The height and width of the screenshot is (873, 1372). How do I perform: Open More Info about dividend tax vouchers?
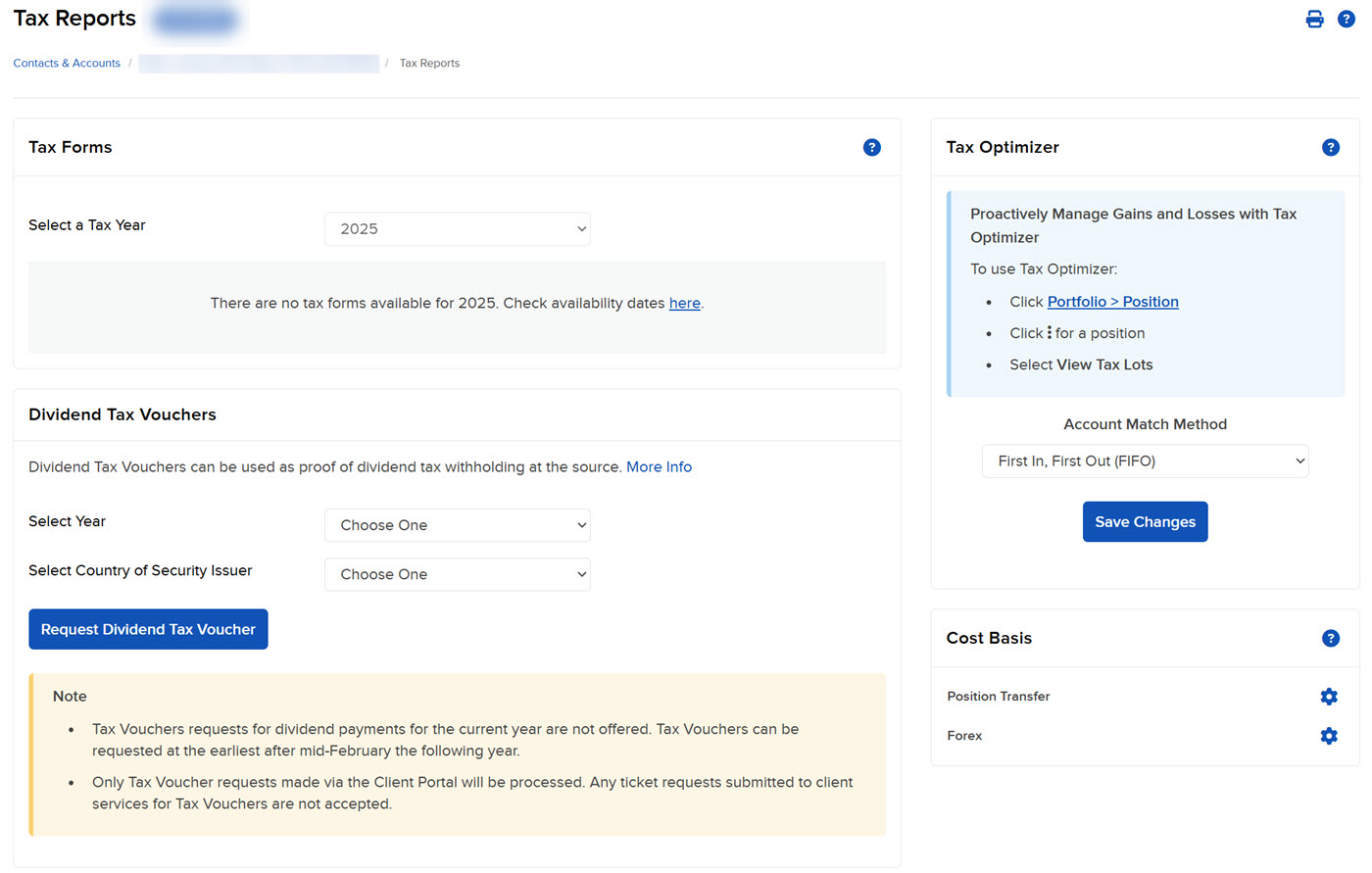click(659, 466)
